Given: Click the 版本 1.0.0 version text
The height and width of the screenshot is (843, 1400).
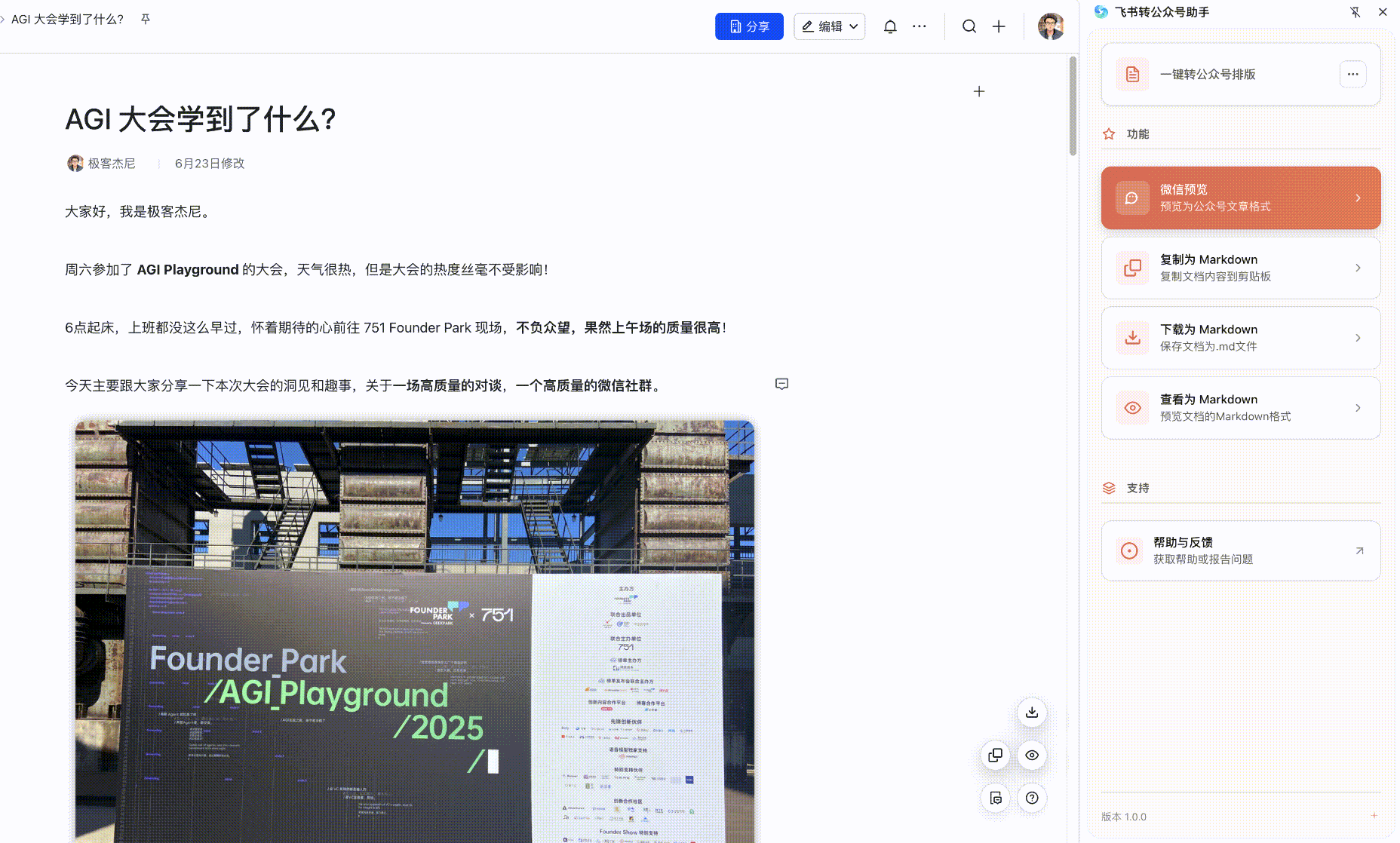Looking at the screenshot, I should [1124, 817].
